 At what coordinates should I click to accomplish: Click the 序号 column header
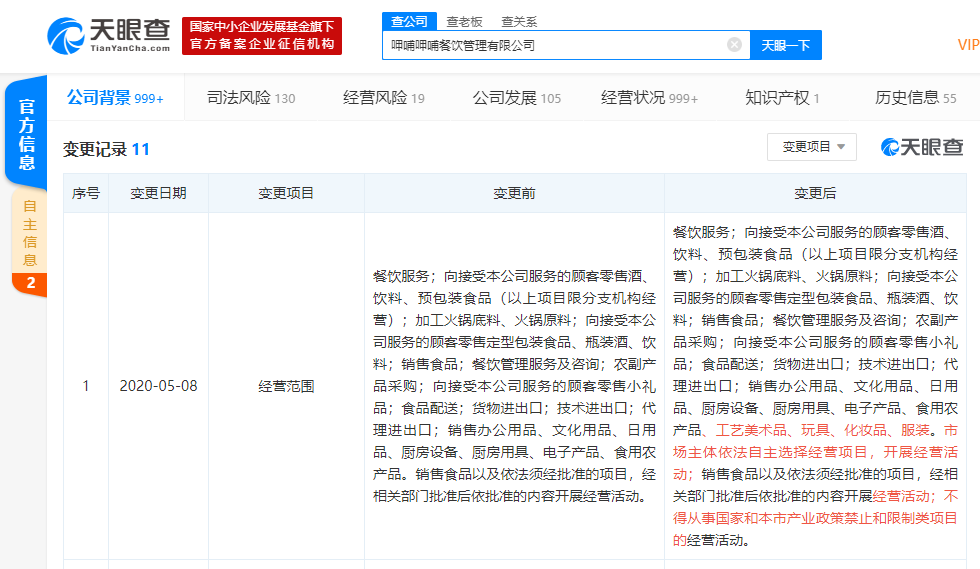[86, 193]
